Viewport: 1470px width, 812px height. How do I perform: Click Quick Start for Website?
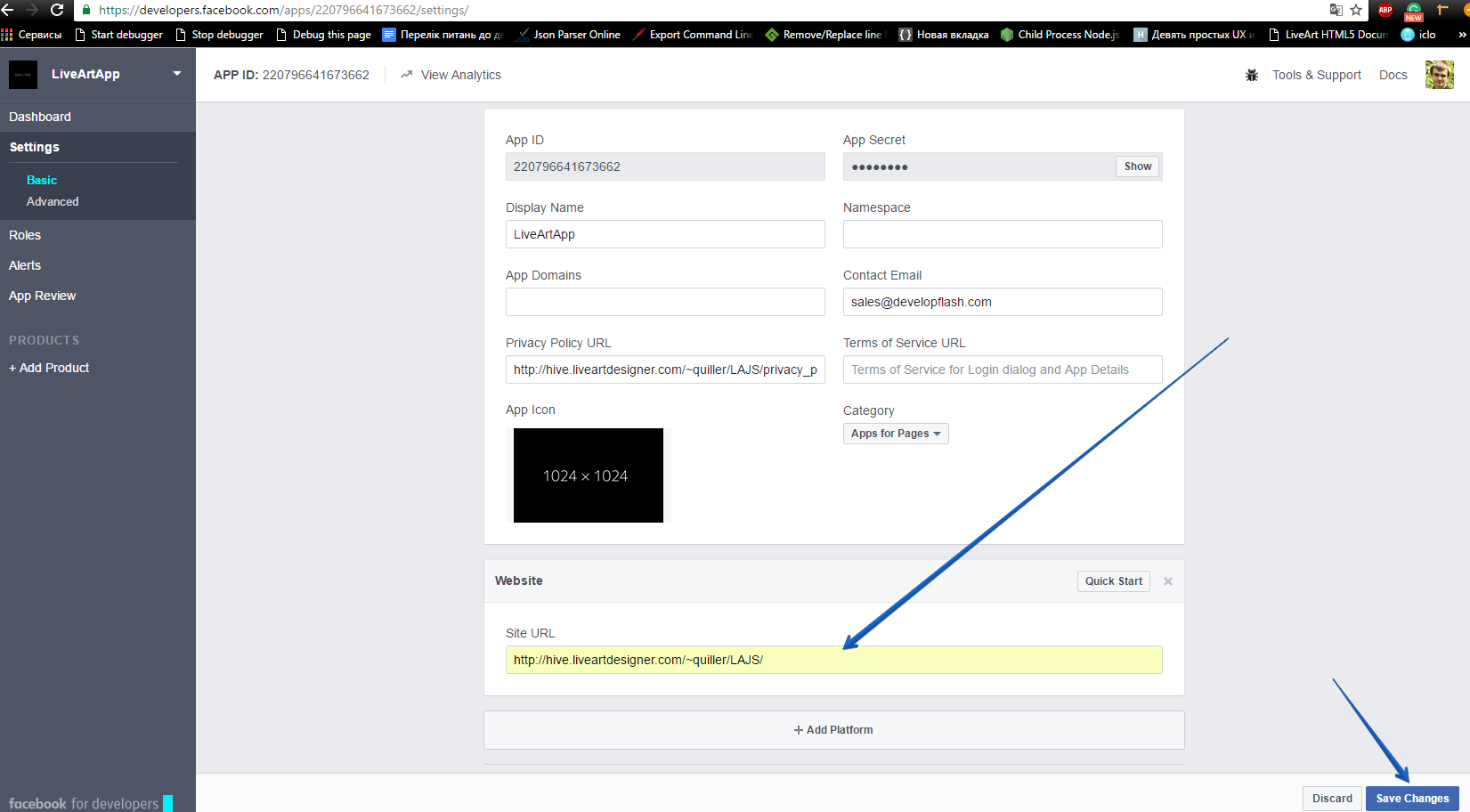(x=1113, y=581)
